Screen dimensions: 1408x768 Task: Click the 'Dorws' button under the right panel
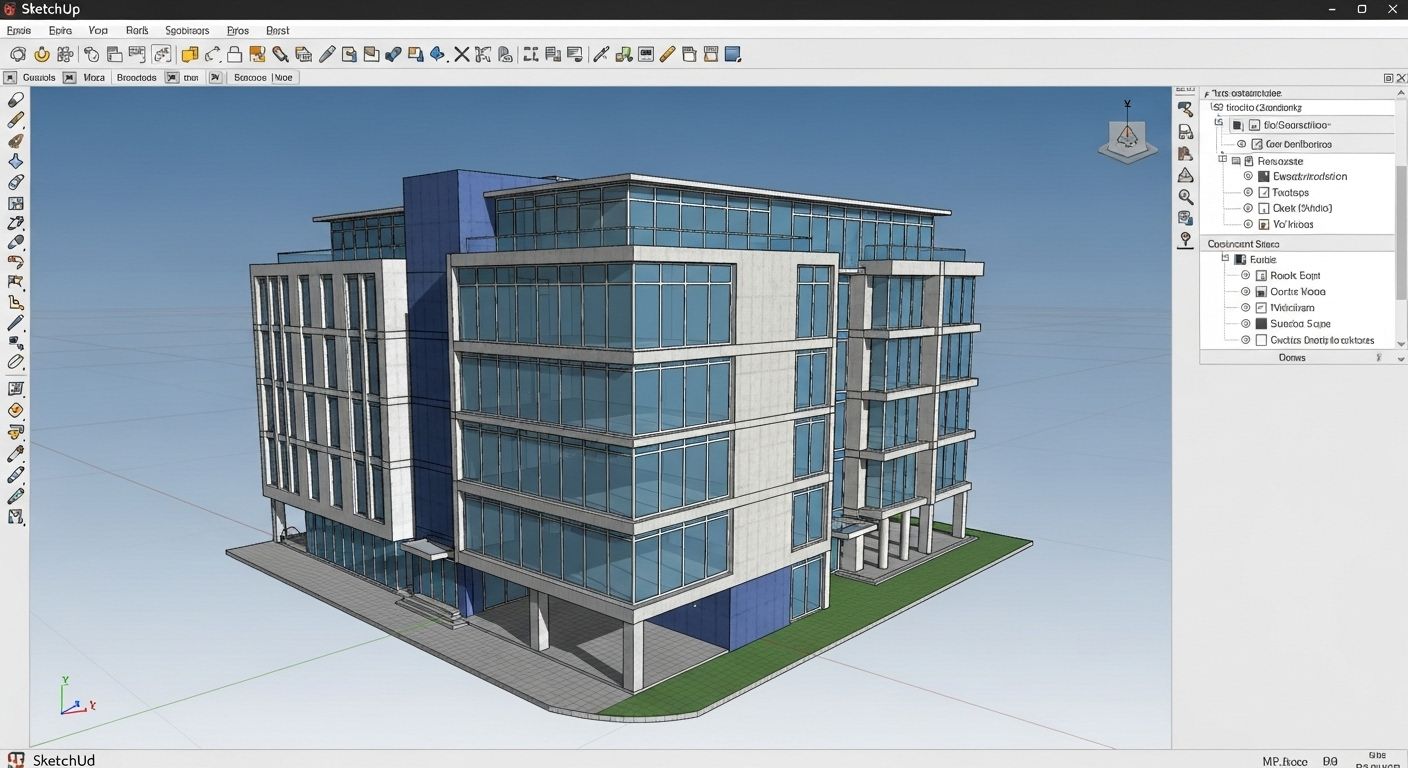1292,357
